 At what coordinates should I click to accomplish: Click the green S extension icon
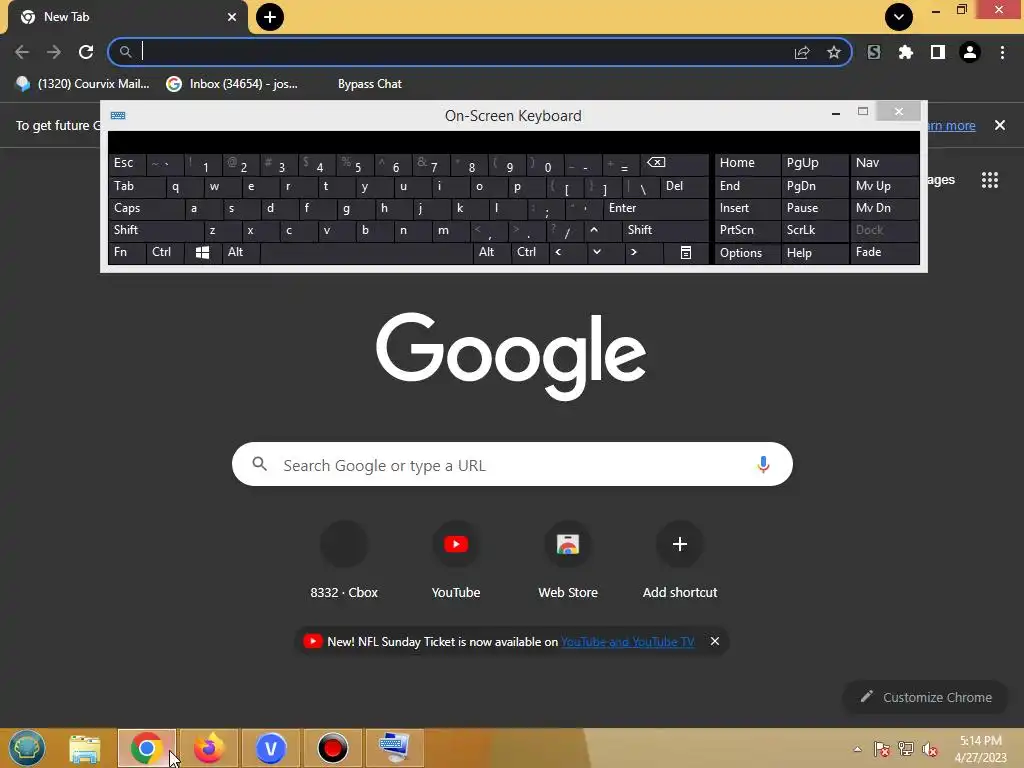coord(874,52)
